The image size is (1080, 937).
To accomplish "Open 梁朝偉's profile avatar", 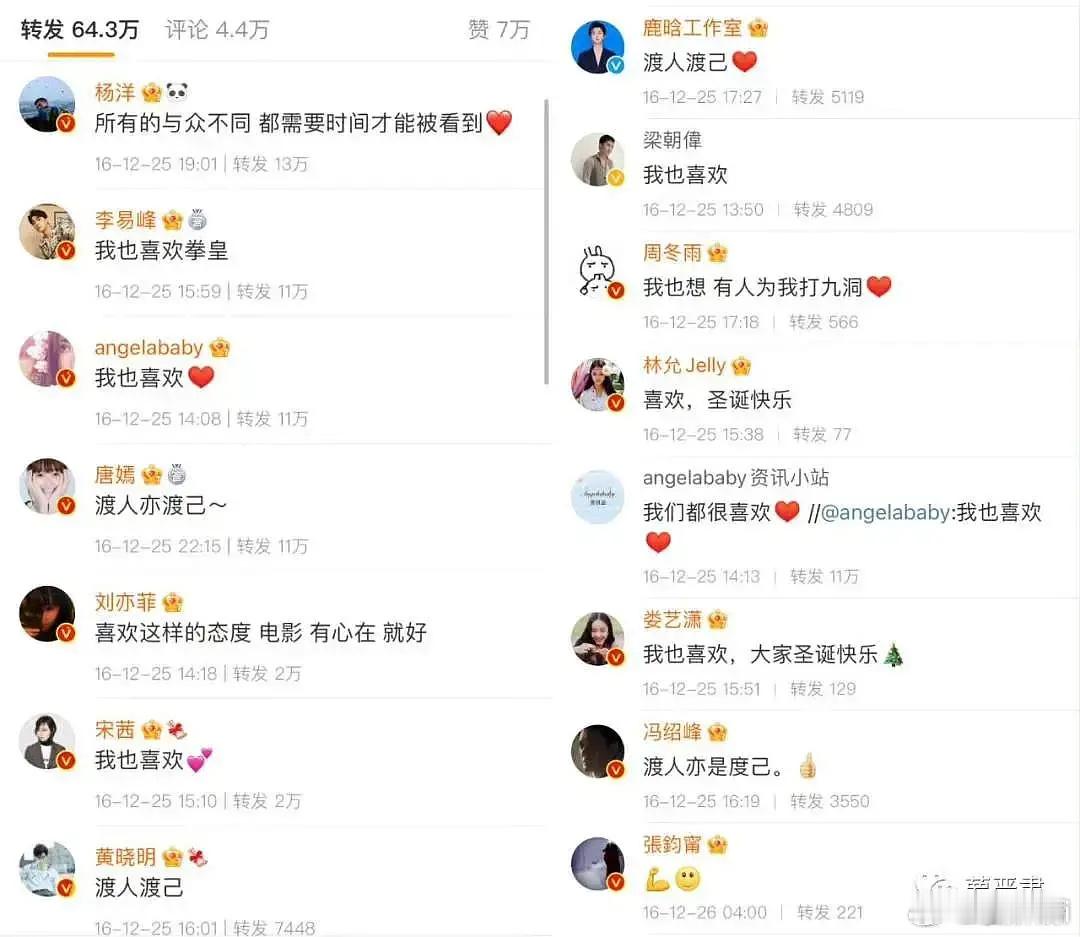I will pos(598,160).
